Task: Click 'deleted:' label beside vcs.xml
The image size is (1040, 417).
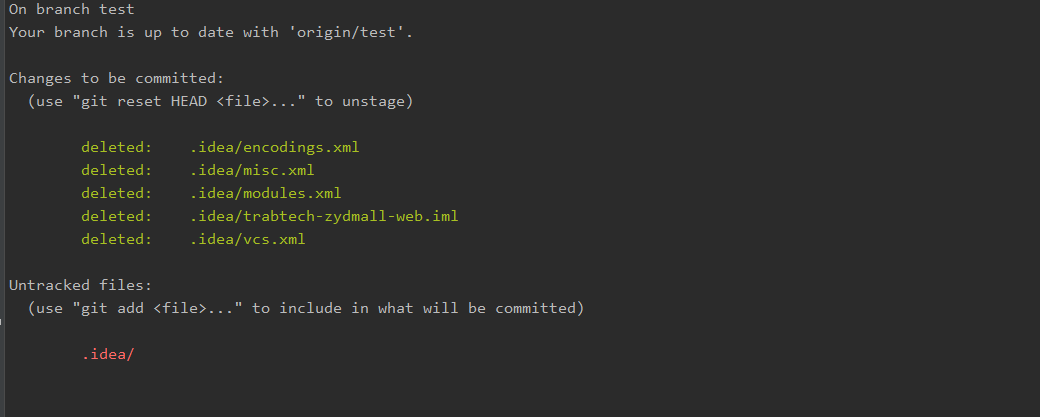Action: (117, 239)
